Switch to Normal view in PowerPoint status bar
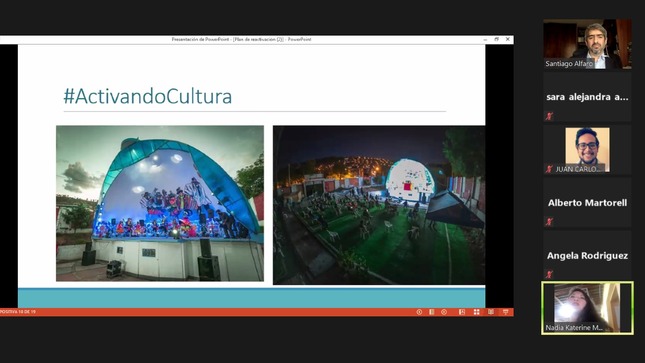This screenshot has width=645, height=363. click(462, 312)
